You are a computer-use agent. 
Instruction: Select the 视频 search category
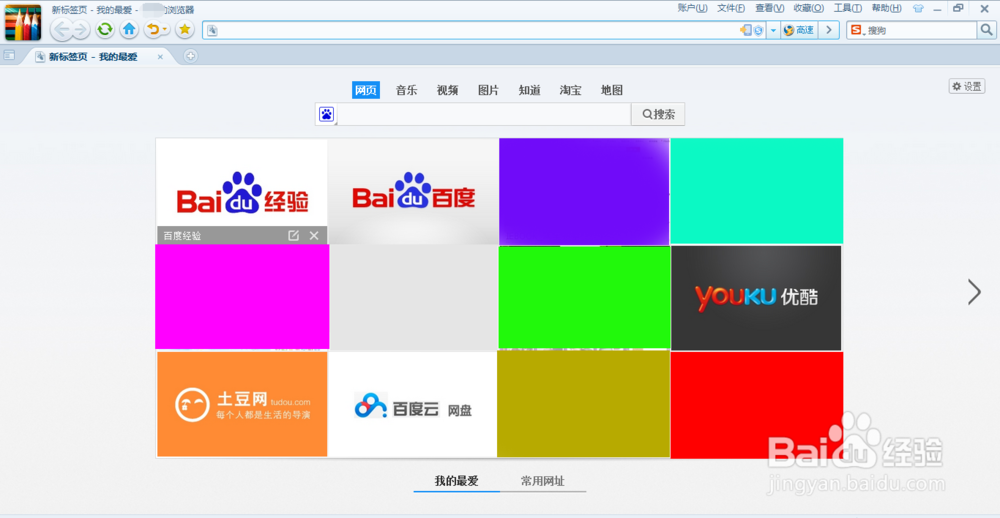pyautogui.click(x=447, y=90)
